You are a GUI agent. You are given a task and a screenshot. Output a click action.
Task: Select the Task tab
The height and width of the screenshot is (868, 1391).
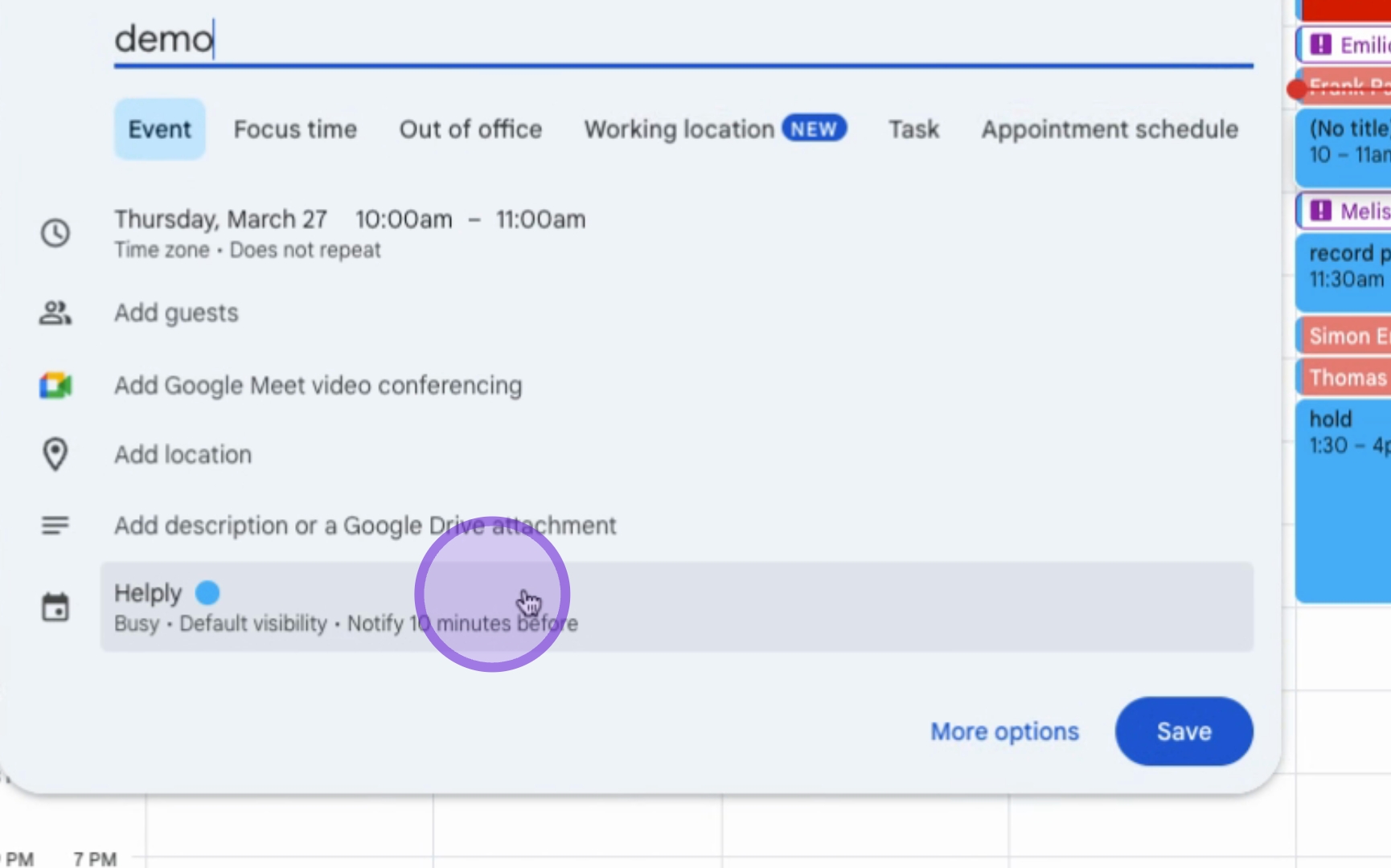tap(913, 129)
